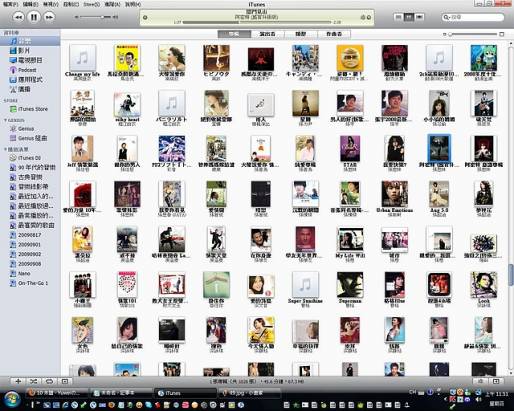This screenshot has height=411, width=514.
Task: Select the Composers grid tab
Action: 334,34
